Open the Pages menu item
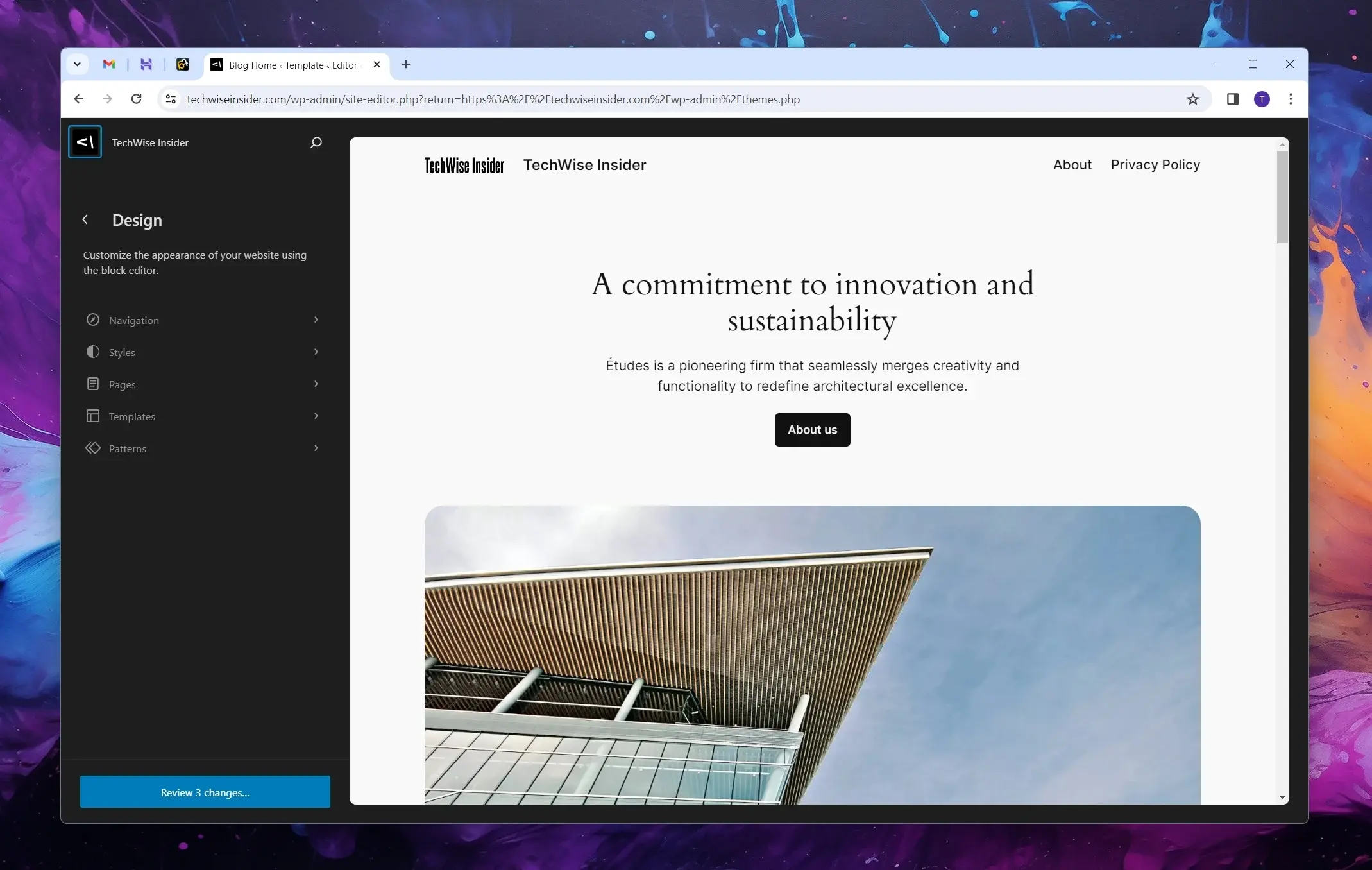 coord(205,384)
